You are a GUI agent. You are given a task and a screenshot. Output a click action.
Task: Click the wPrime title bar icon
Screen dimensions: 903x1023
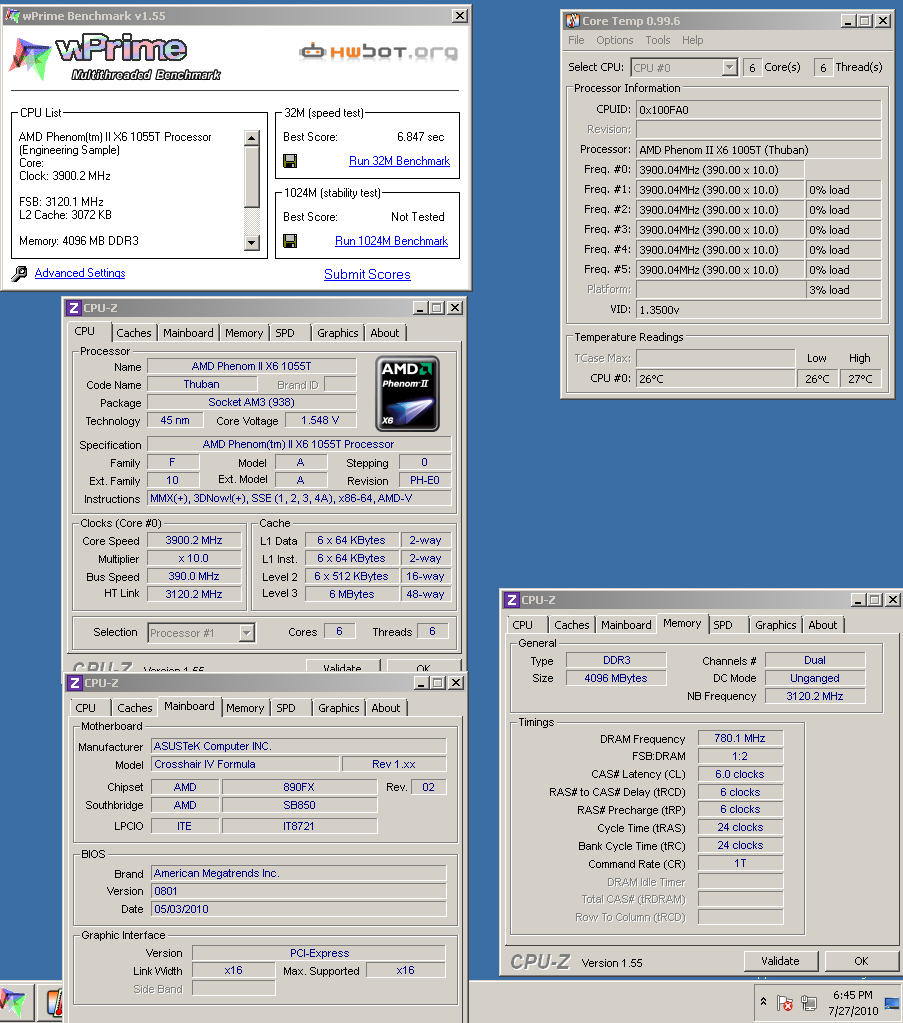point(12,15)
